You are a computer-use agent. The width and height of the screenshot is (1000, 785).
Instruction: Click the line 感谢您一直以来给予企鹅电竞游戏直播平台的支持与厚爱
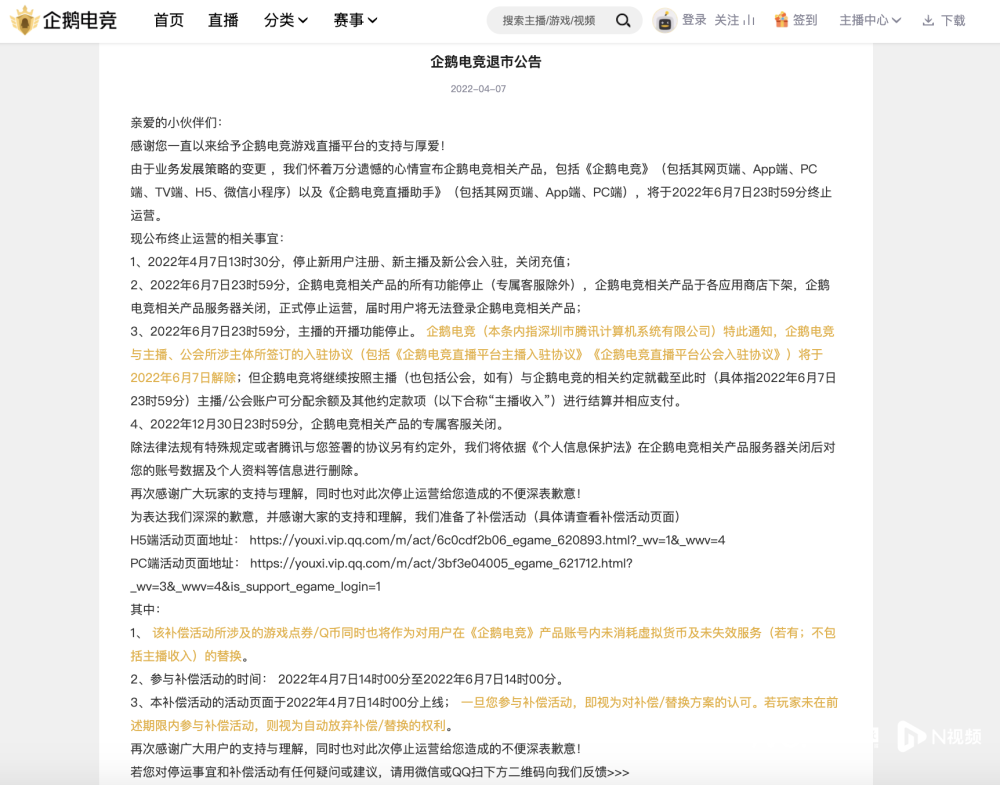pos(288,145)
